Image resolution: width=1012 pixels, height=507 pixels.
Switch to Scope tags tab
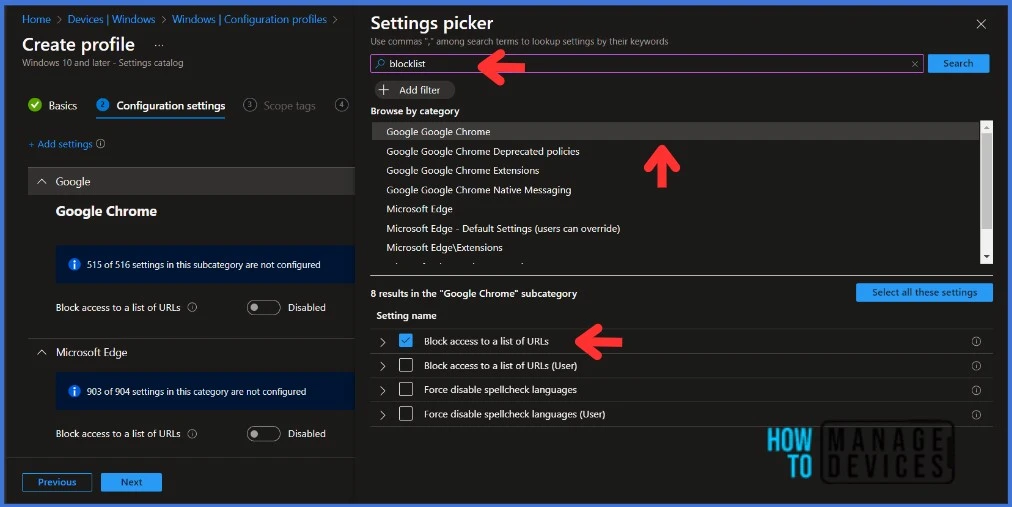279,106
